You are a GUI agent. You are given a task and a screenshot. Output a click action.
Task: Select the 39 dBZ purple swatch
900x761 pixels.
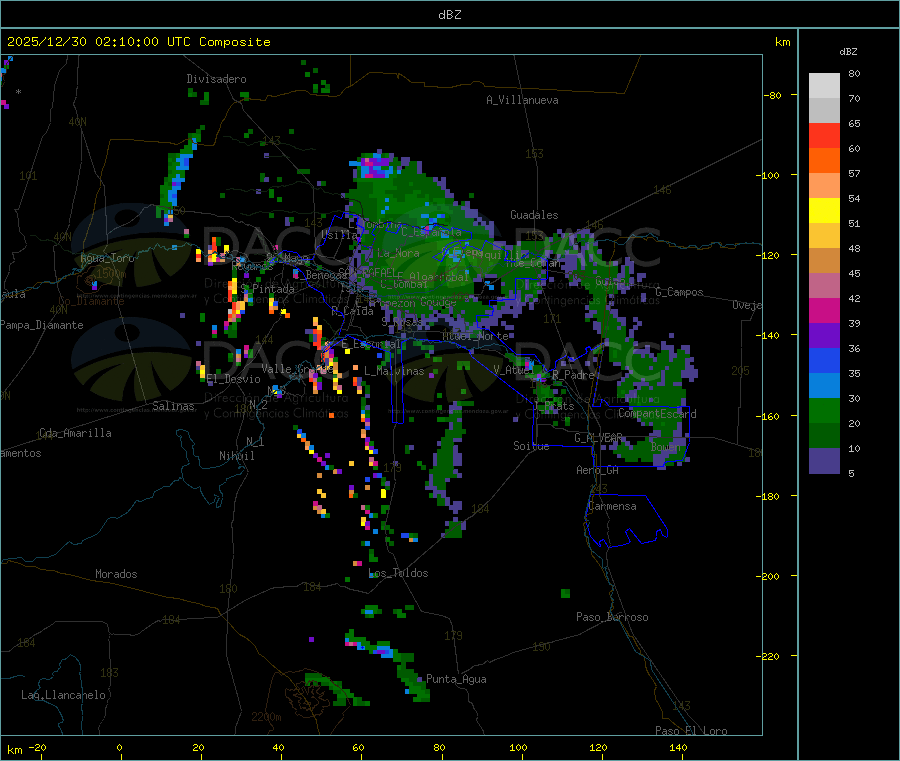pos(824,336)
